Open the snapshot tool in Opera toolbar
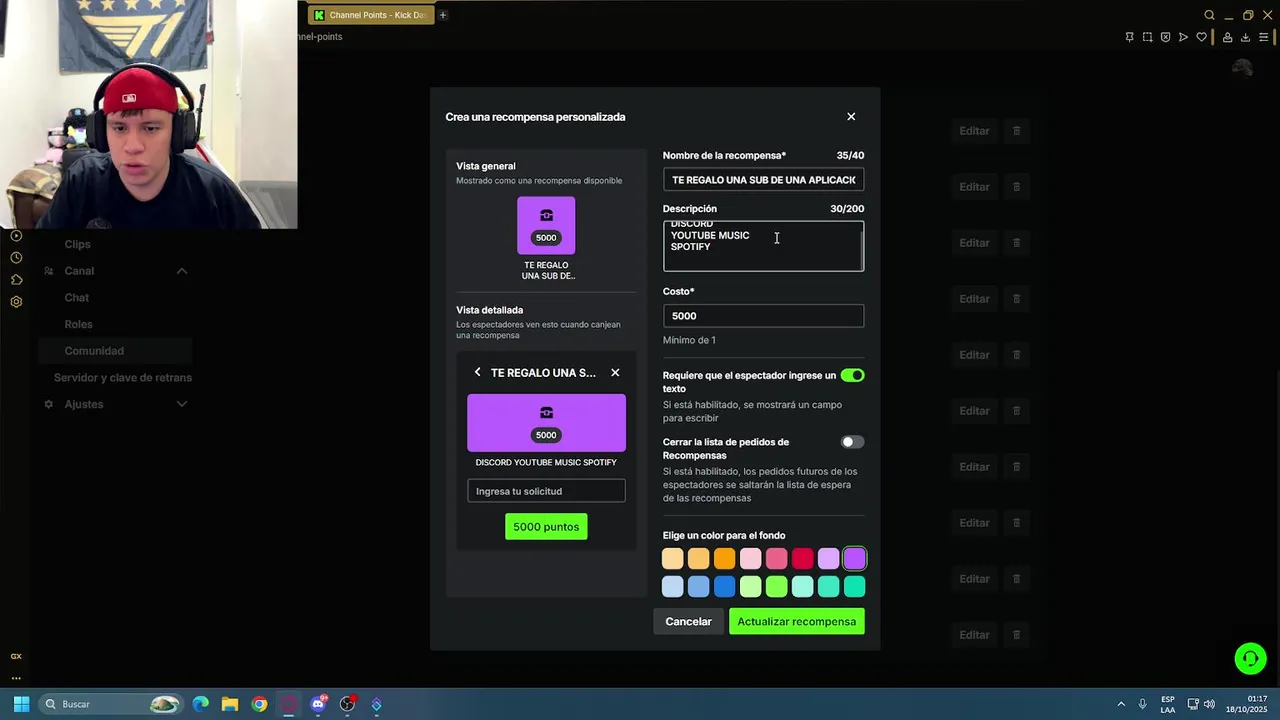Image resolution: width=1280 pixels, height=720 pixels. 1147,37
